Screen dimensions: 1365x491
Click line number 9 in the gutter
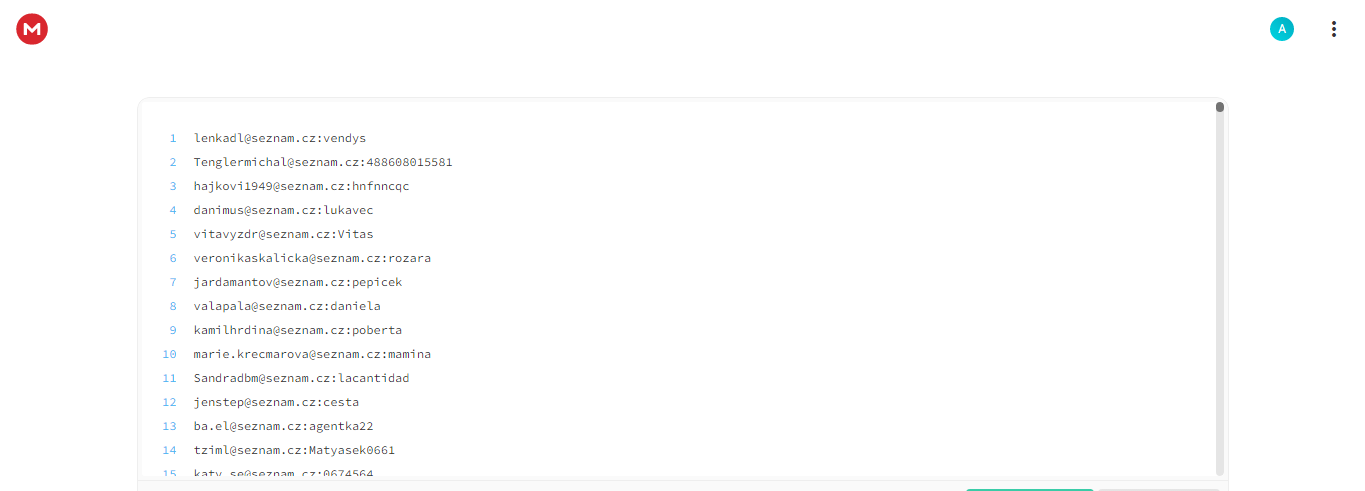[172, 330]
